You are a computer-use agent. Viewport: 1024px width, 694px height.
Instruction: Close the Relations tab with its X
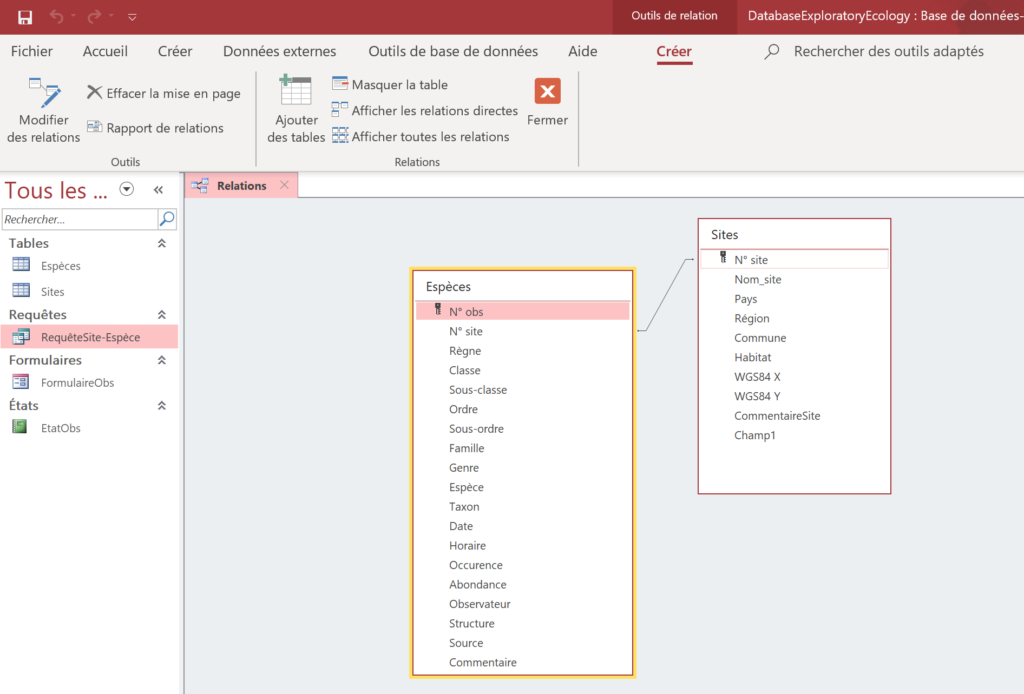(x=284, y=185)
